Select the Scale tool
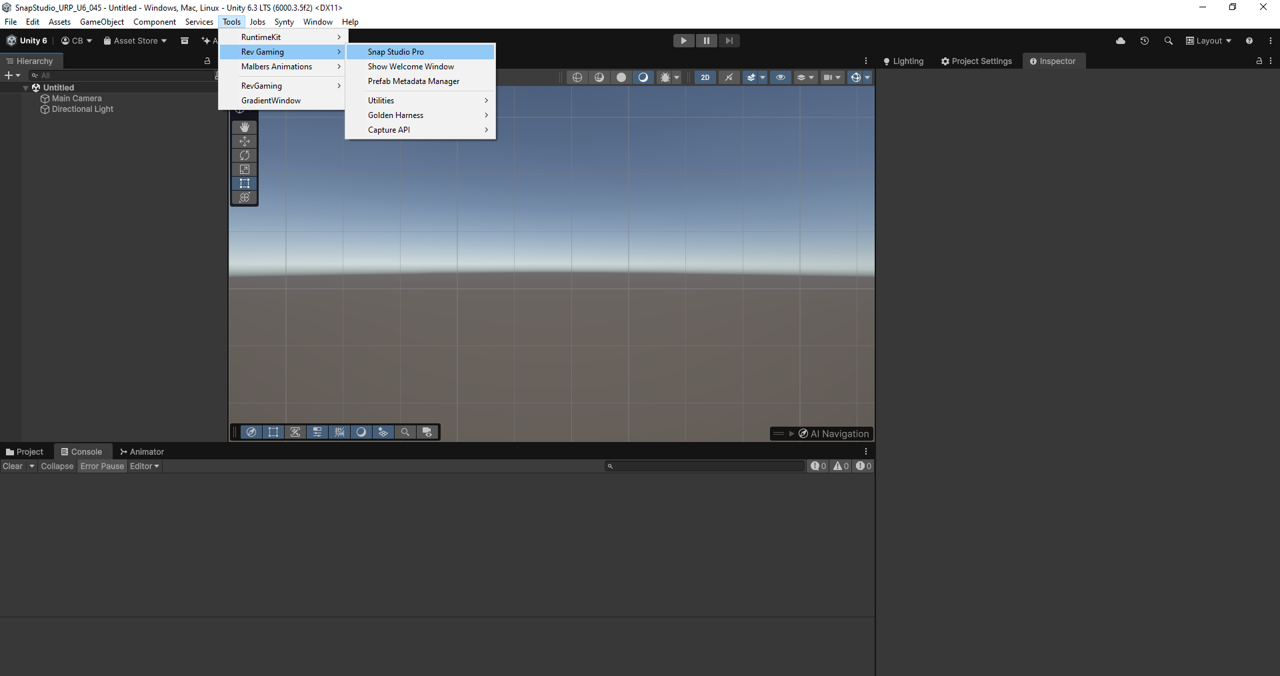 [x=244, y=169]
